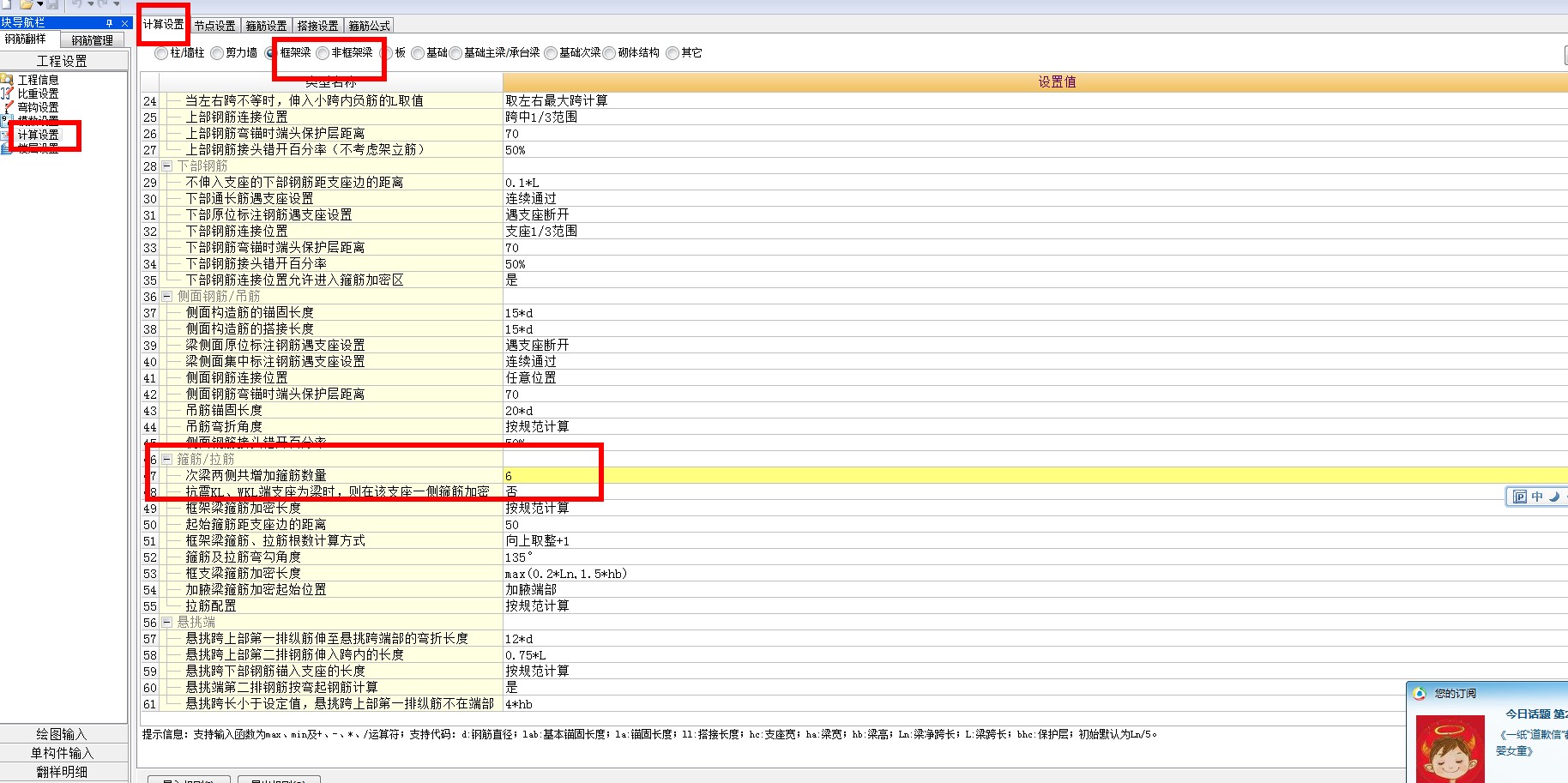Click value 支座1/3范围 in row 32
1568x783 pixels.
(x=1035, y=232)
